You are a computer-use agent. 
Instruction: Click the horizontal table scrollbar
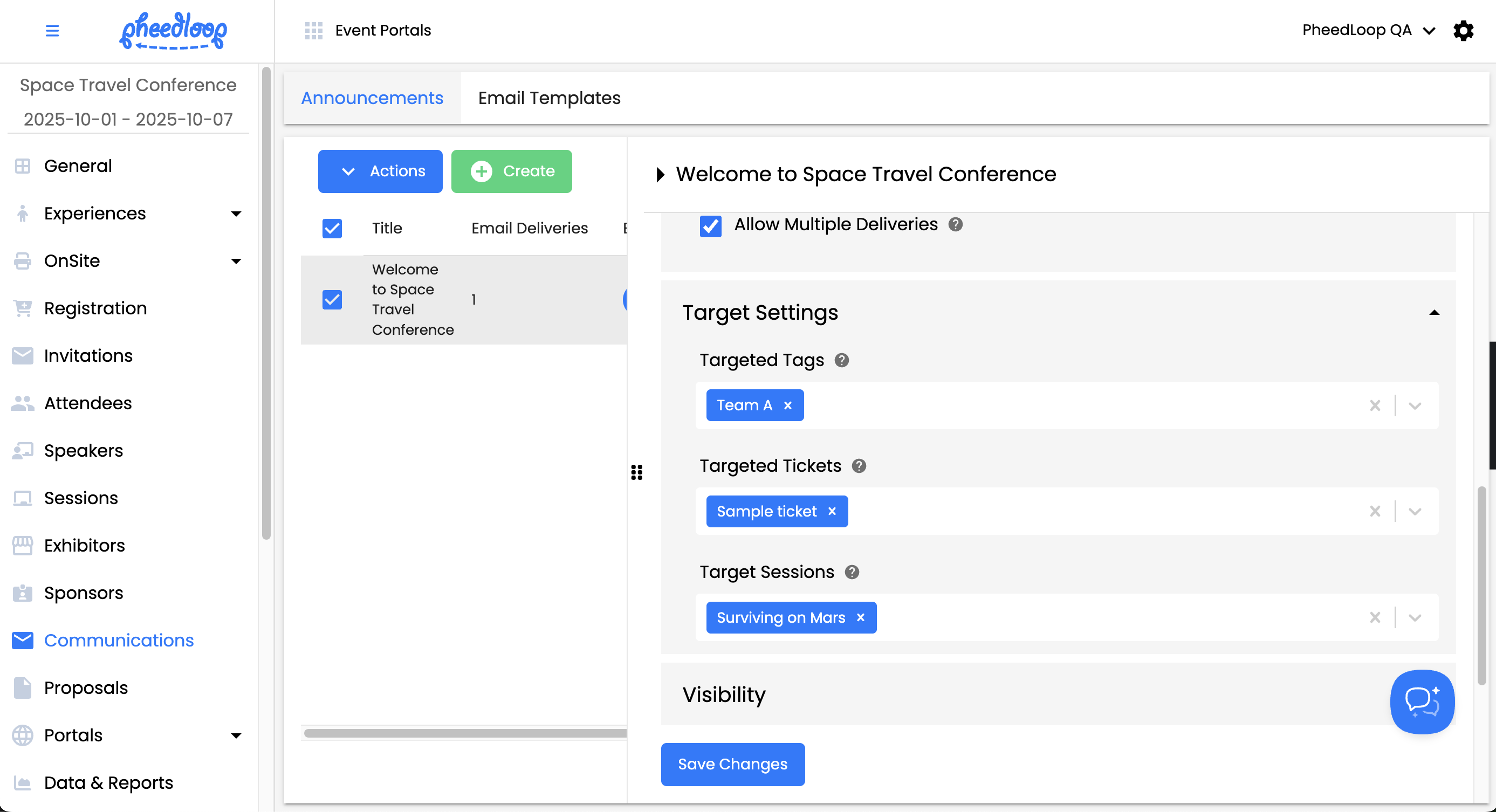(x=464, y=733)
